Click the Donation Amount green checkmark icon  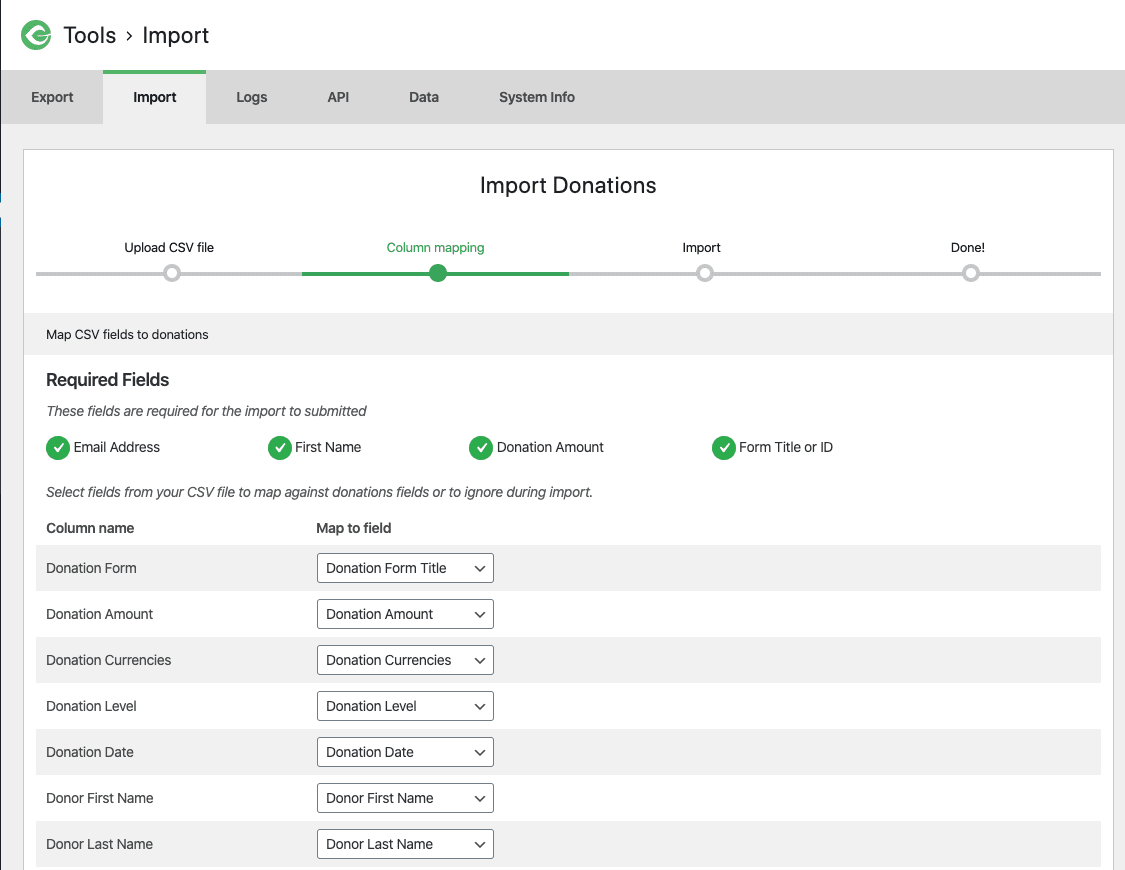click(x=481, y=448)
